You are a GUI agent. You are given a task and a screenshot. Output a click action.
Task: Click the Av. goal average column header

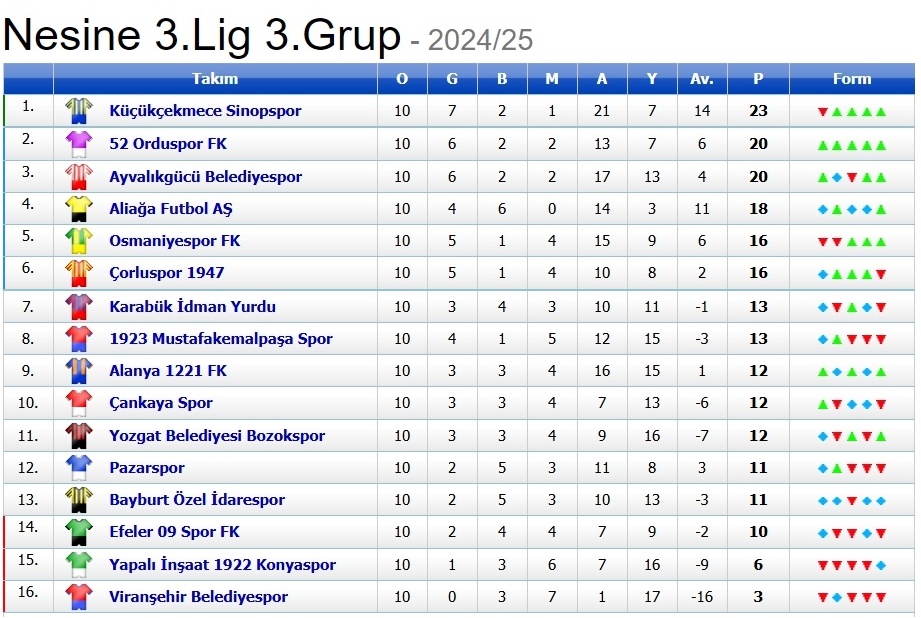(x=701, y=79)
